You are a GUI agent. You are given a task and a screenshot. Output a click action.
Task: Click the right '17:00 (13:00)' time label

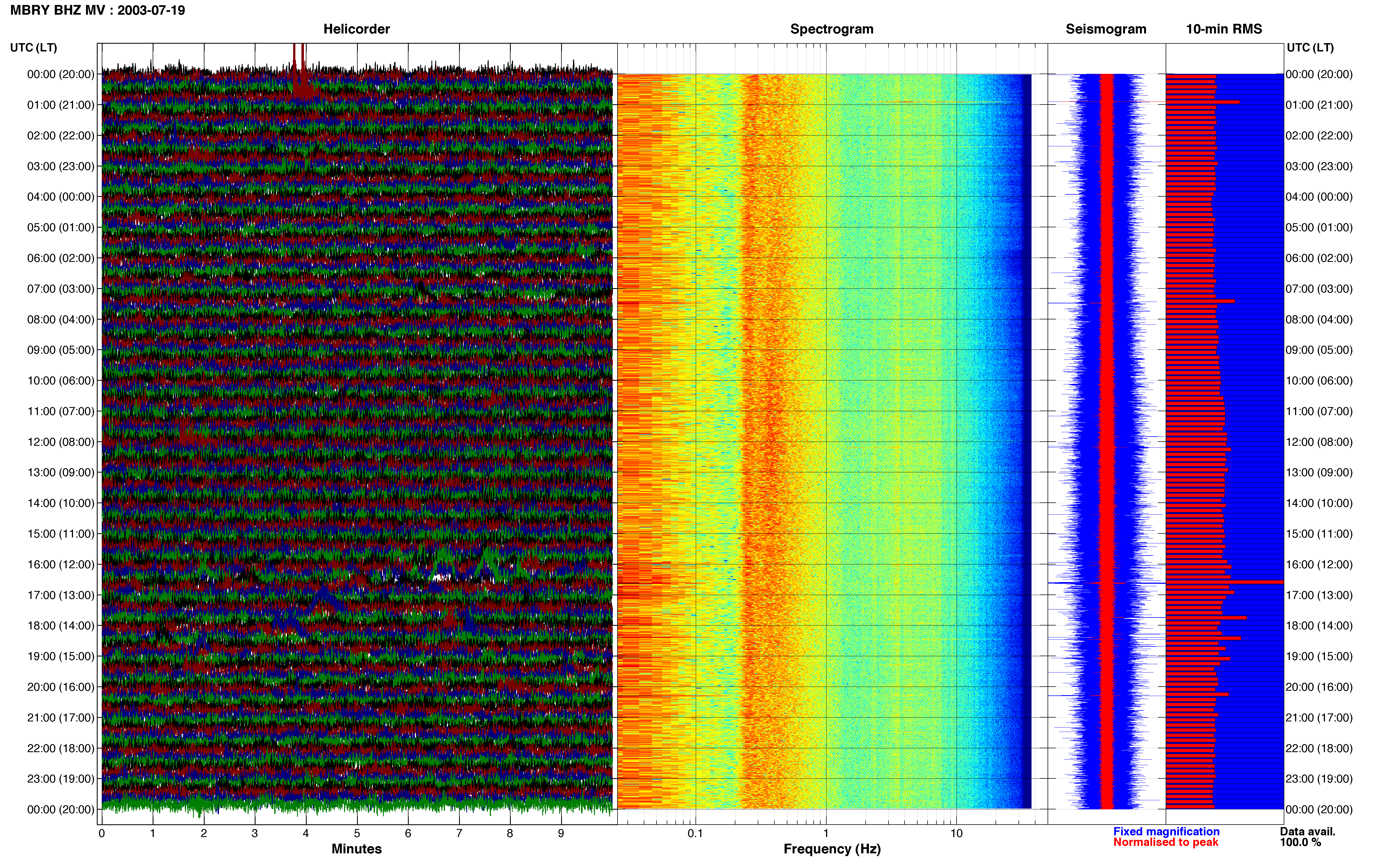click(x=1319, y=595)
